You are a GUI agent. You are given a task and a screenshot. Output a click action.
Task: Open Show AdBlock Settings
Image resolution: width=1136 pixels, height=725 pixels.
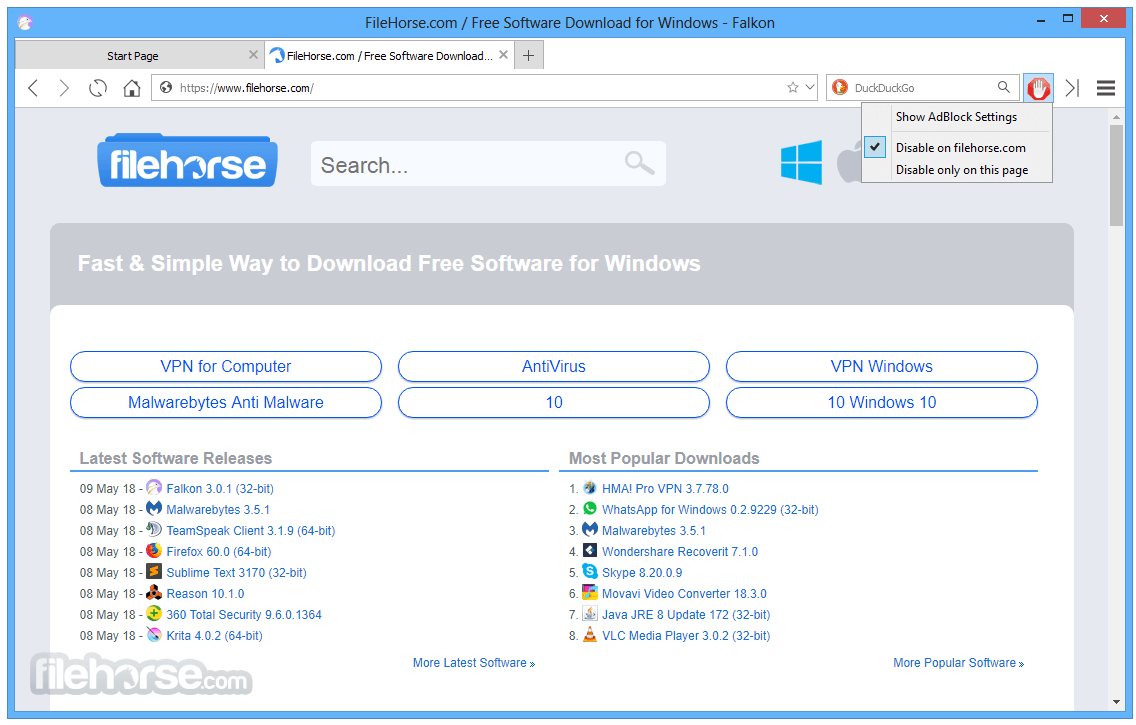956,117
